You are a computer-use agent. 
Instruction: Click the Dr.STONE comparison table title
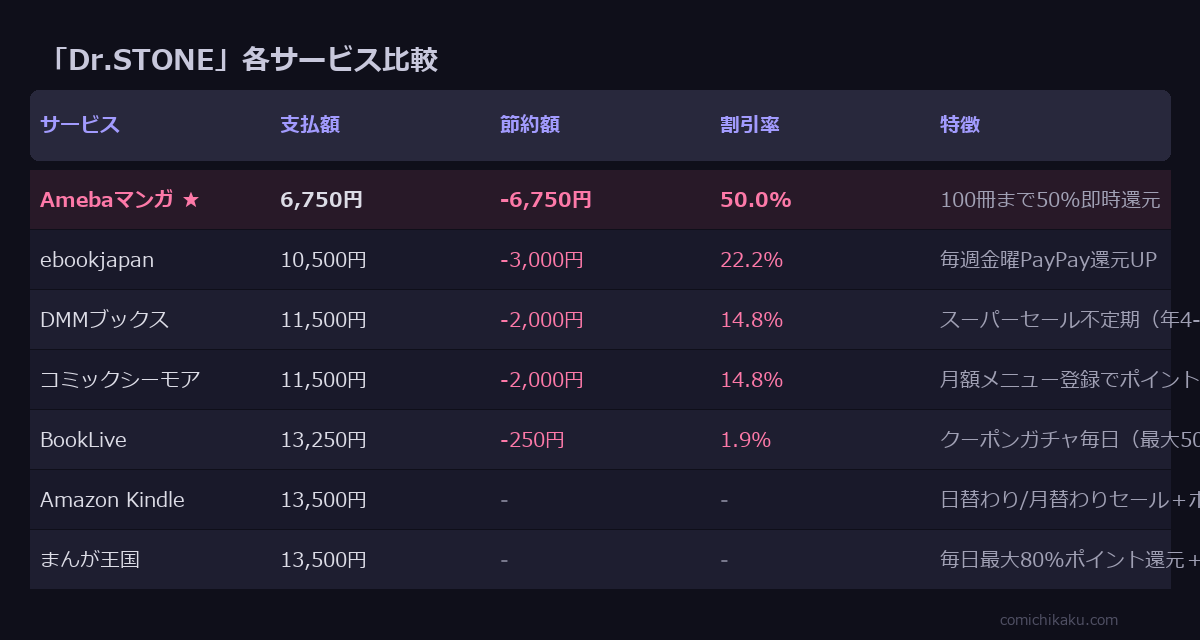[x=245, y=60]
